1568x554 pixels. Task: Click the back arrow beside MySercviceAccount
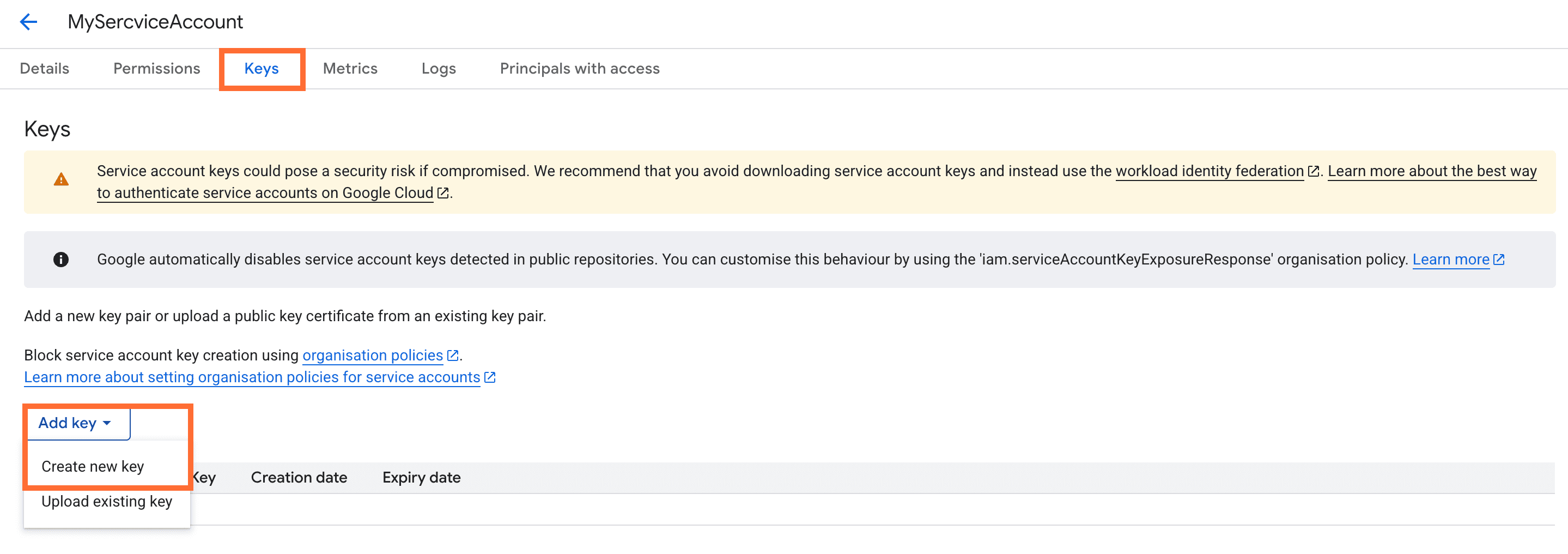click(x=29, y=22)
